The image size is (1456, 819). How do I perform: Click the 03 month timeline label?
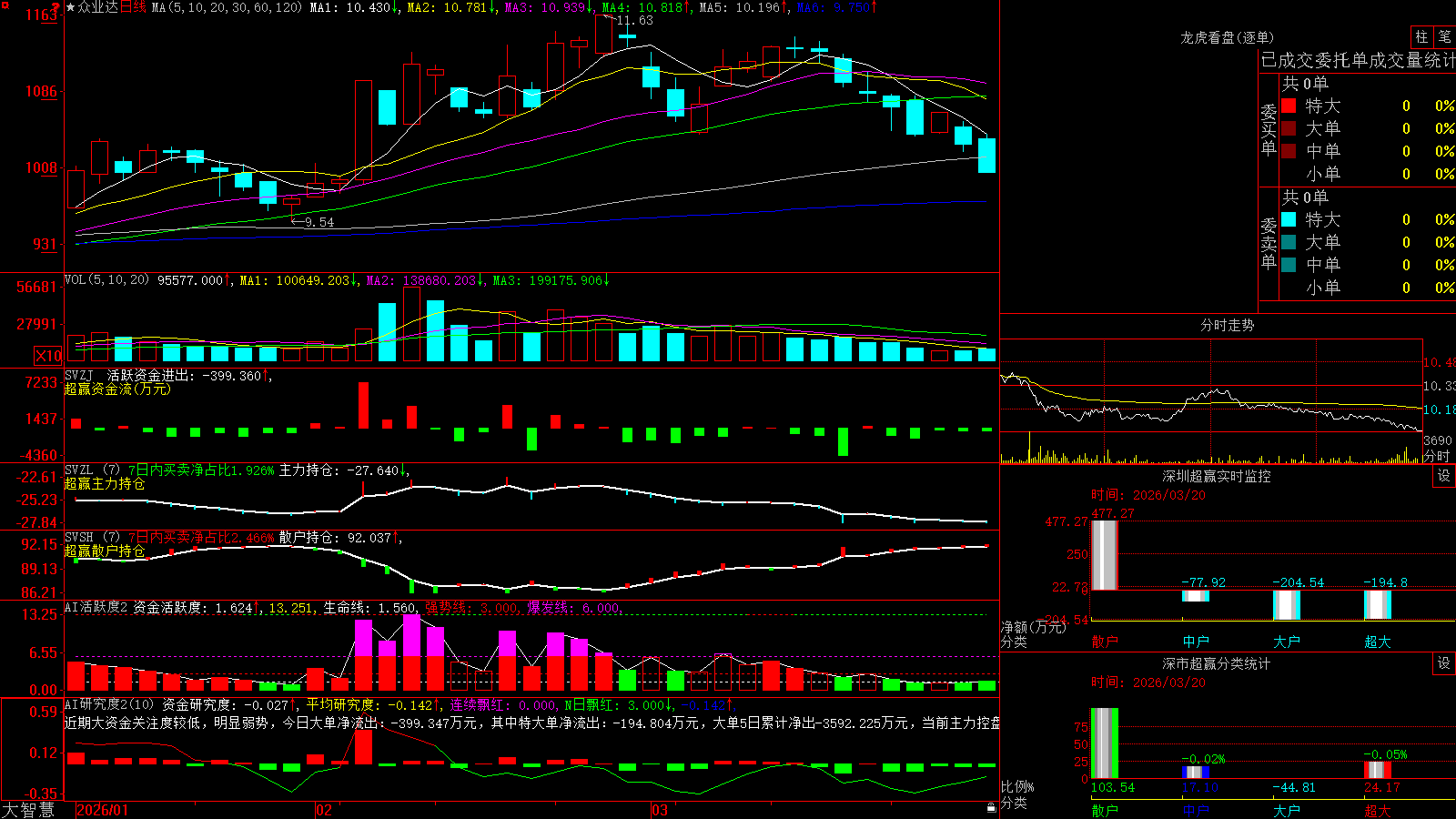[x=660, y=810]
